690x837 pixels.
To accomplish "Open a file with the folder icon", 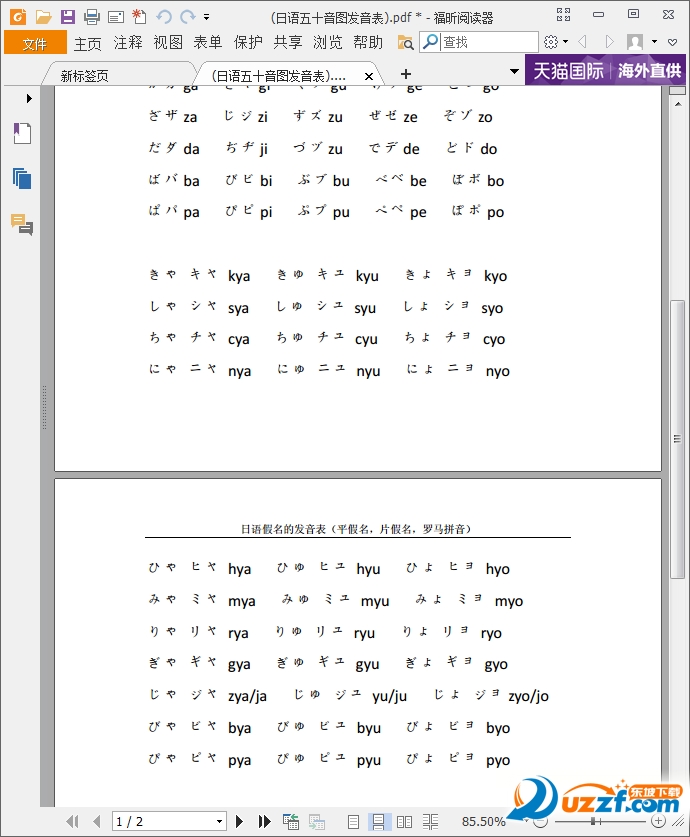I will (43, 17).
